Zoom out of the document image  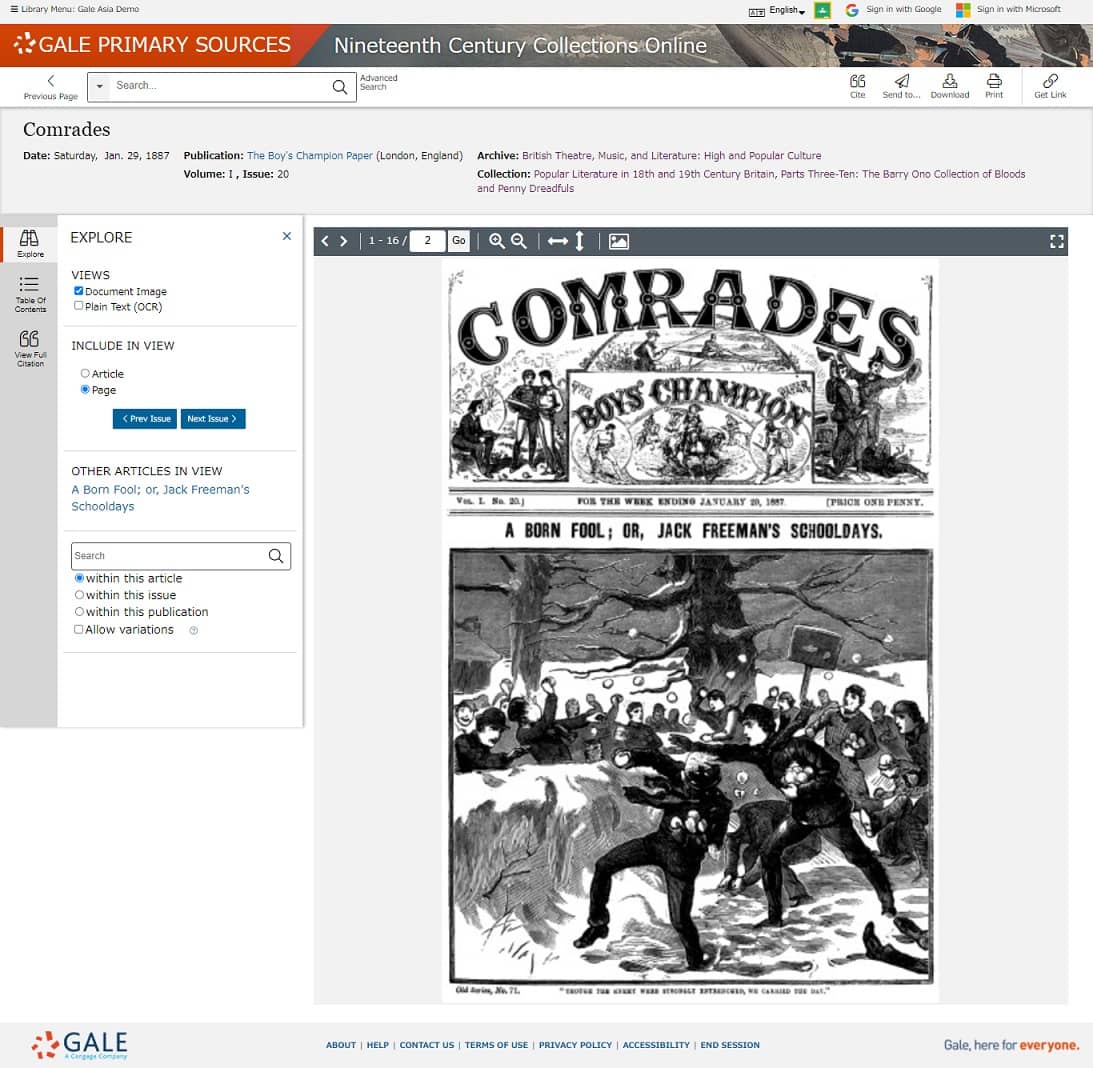pyautogui.click(x=519, y=241)
